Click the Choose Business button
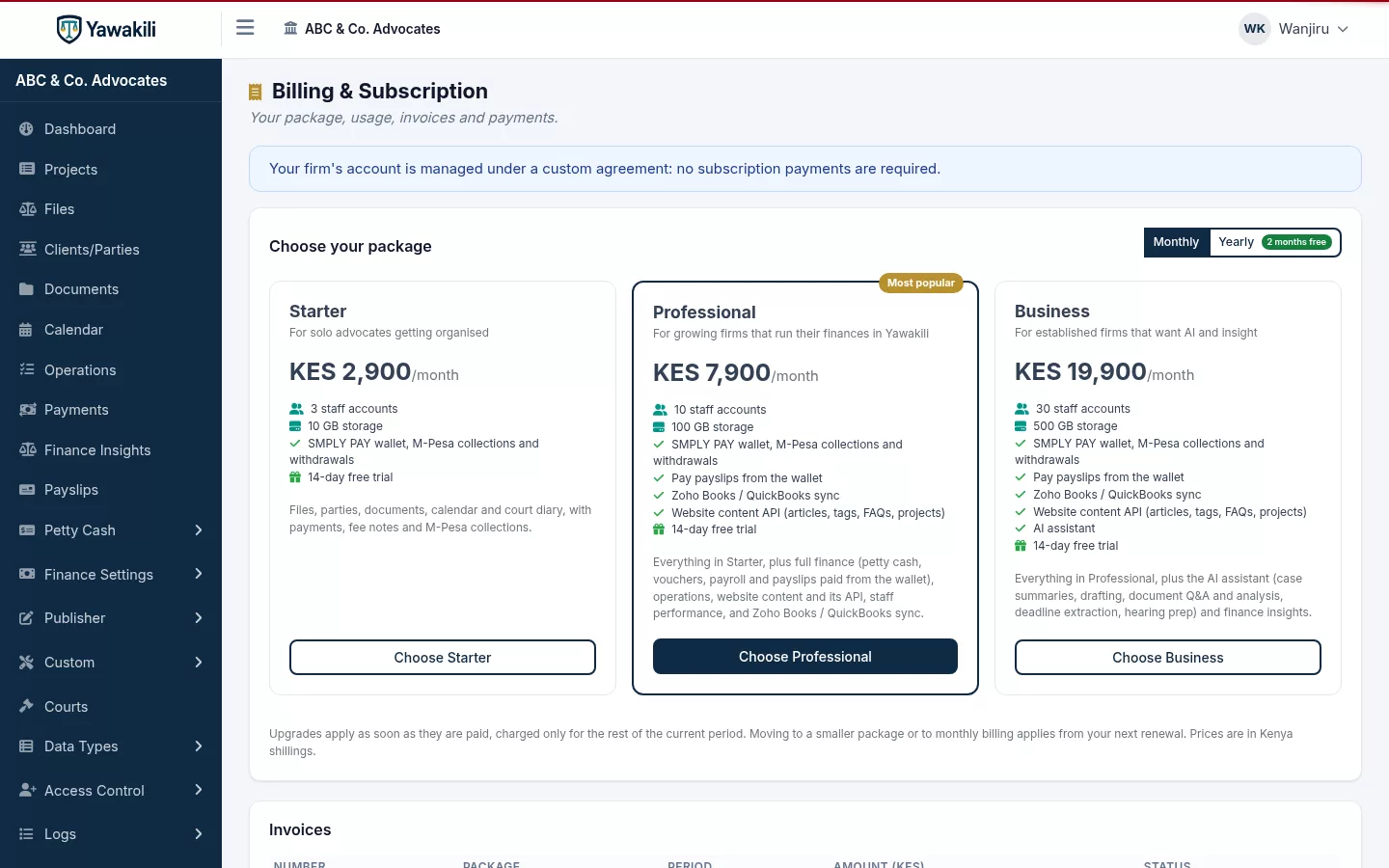 (x=1168, y=658)
